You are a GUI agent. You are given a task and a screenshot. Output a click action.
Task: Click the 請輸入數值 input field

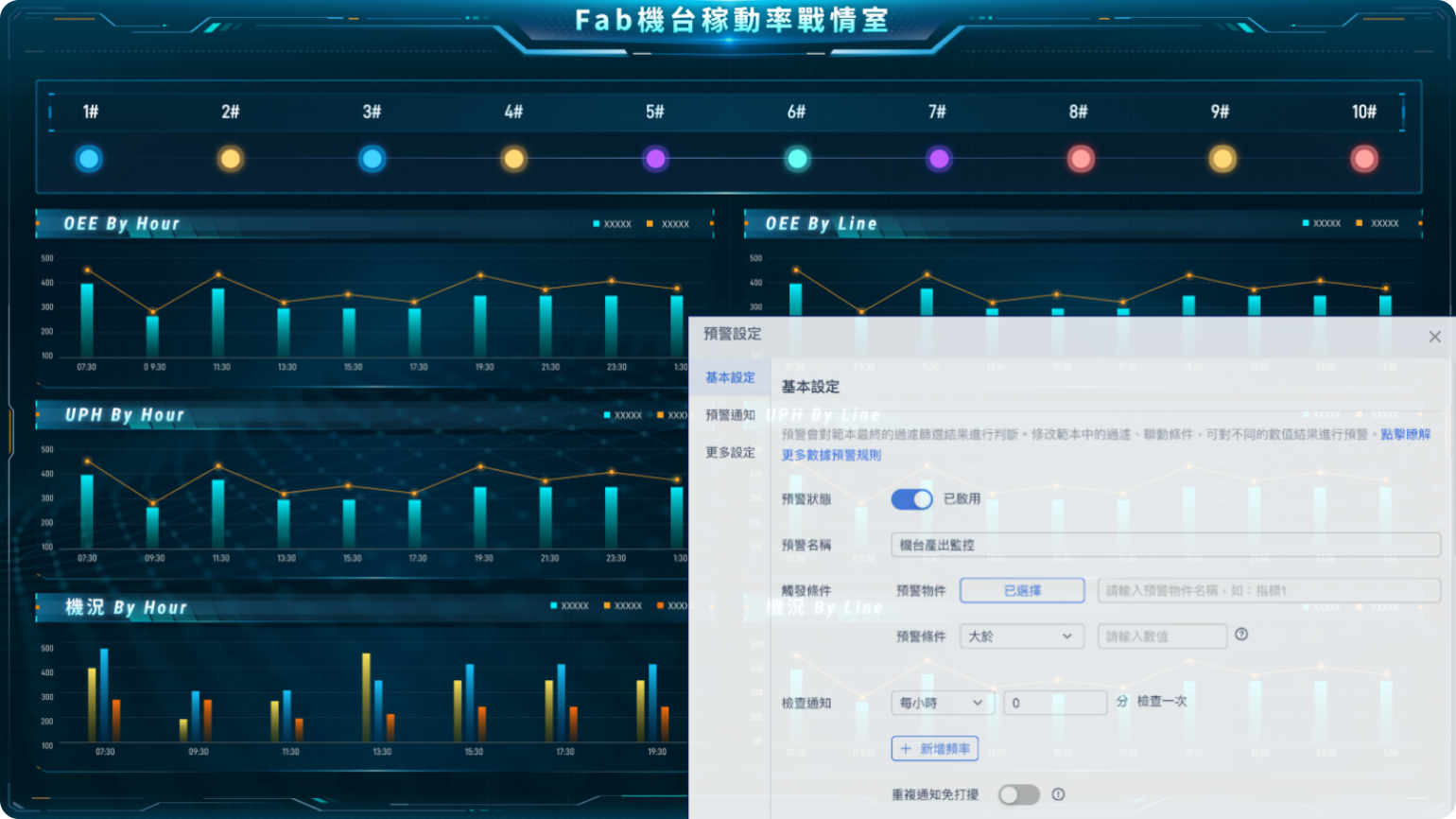pyautogui.click(x=1162, y=636)
